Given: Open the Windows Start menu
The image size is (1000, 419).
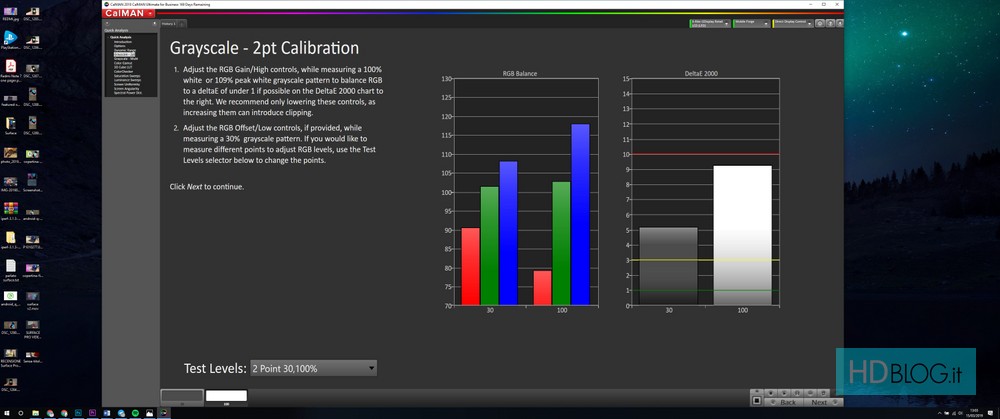Looking at the screenshot, I should click(x=6, y=413).
